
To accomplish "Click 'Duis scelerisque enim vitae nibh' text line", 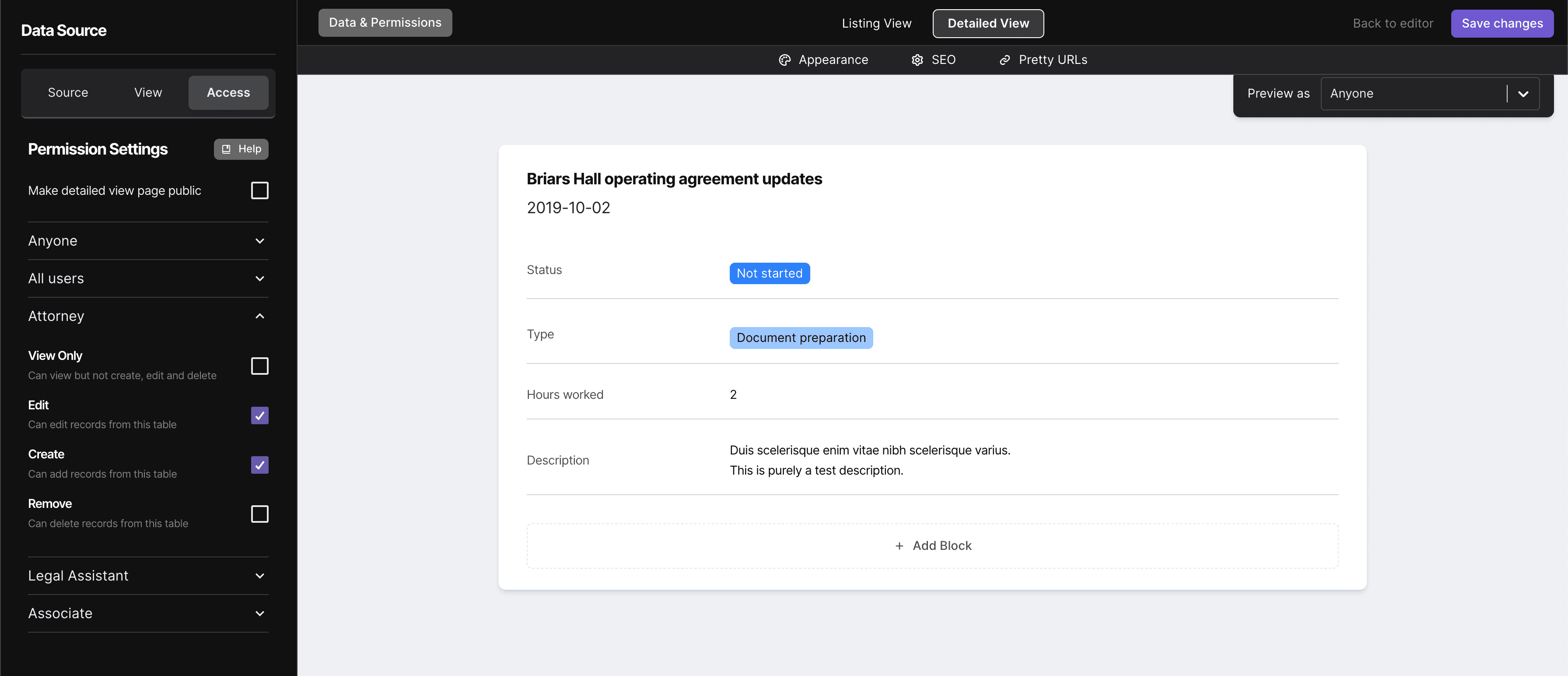I will coord(870,451).
